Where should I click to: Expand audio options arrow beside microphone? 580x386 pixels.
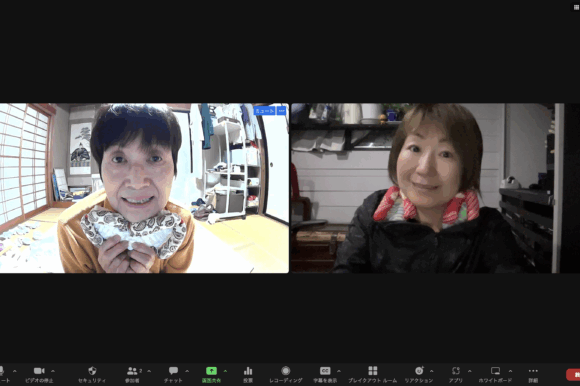[14, 371]
